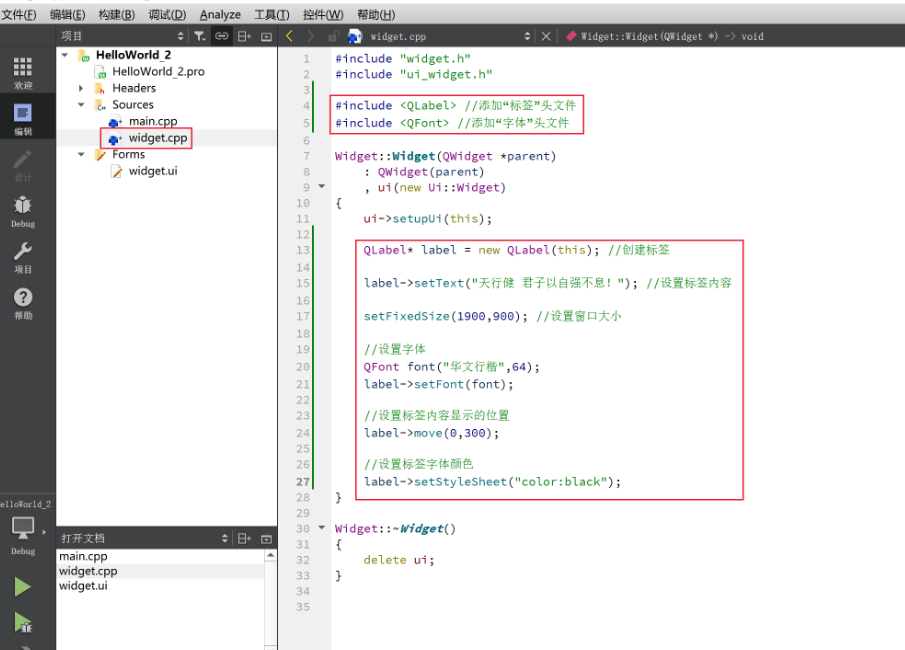
Task: Fold the constructor at line 9
Action: tap(322, 186)
